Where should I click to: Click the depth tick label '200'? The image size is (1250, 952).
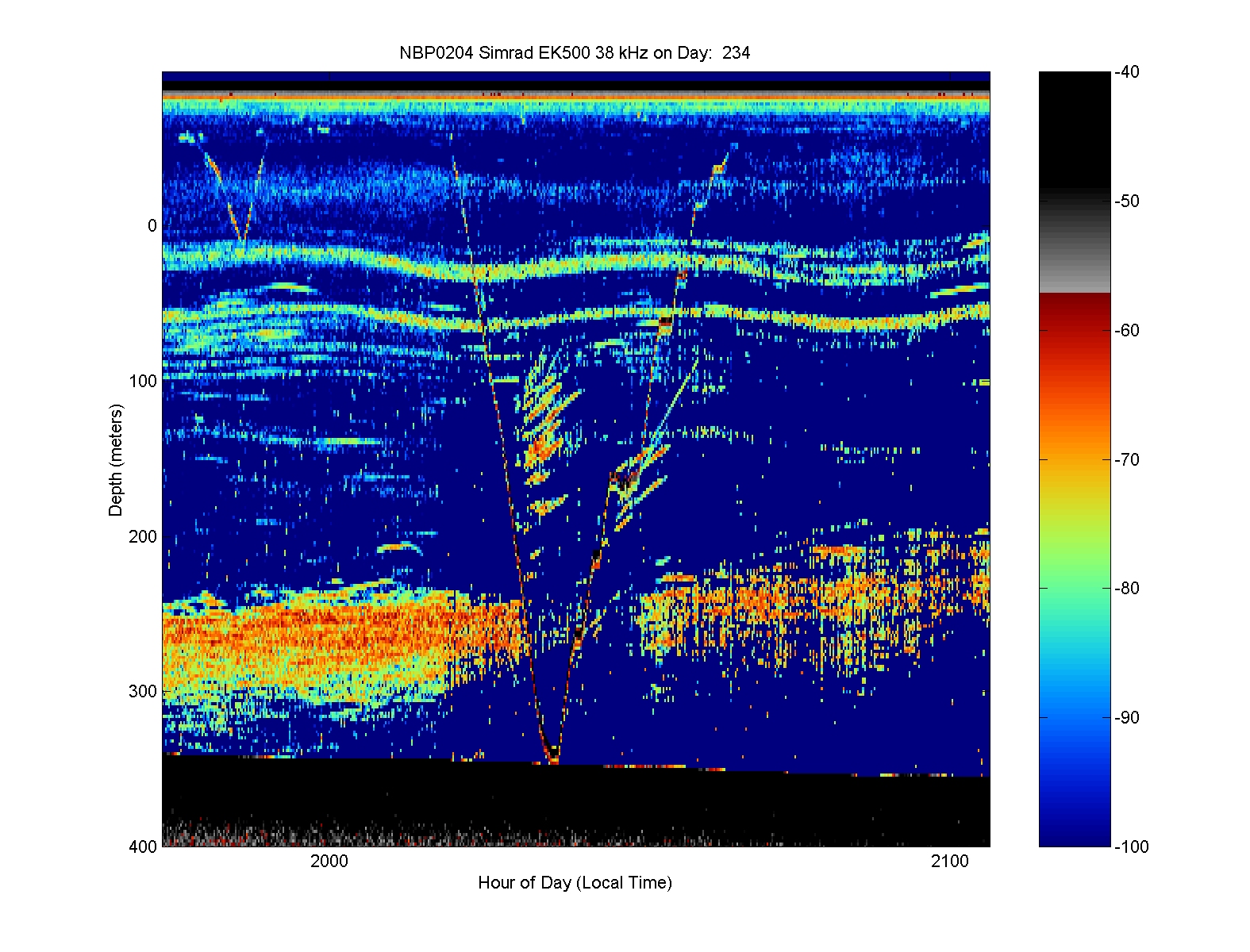tap(143, 536)
